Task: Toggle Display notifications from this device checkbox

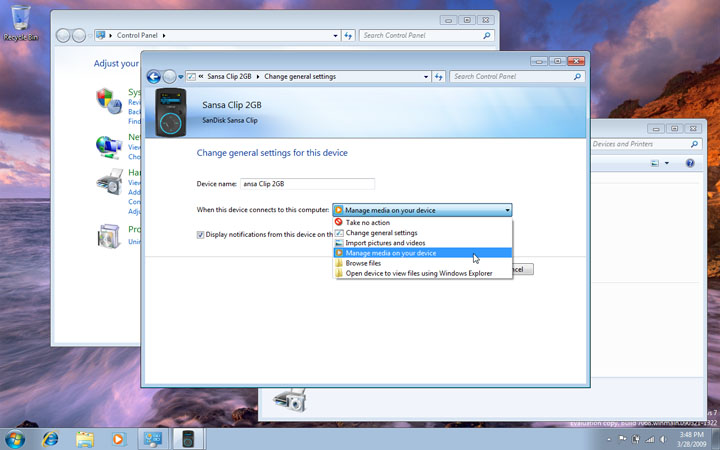Action: (202, 234)
